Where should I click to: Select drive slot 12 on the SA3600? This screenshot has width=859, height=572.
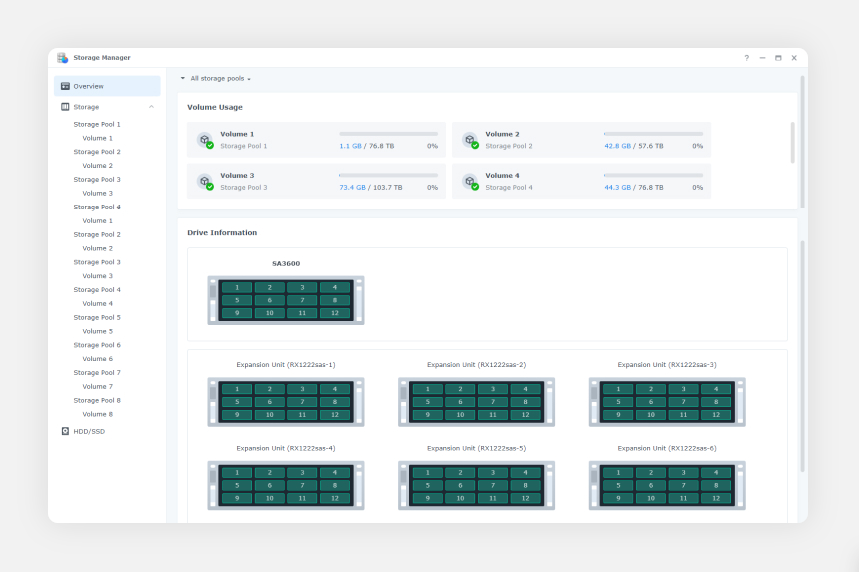click(335, 313)
